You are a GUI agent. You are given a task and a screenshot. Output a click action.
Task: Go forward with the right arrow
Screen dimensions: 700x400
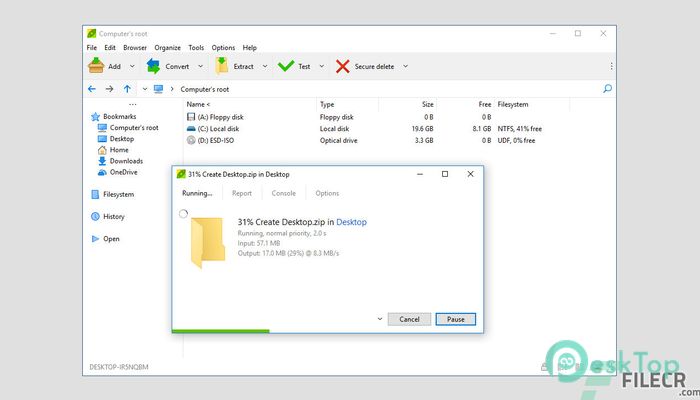tap(109, 89)
